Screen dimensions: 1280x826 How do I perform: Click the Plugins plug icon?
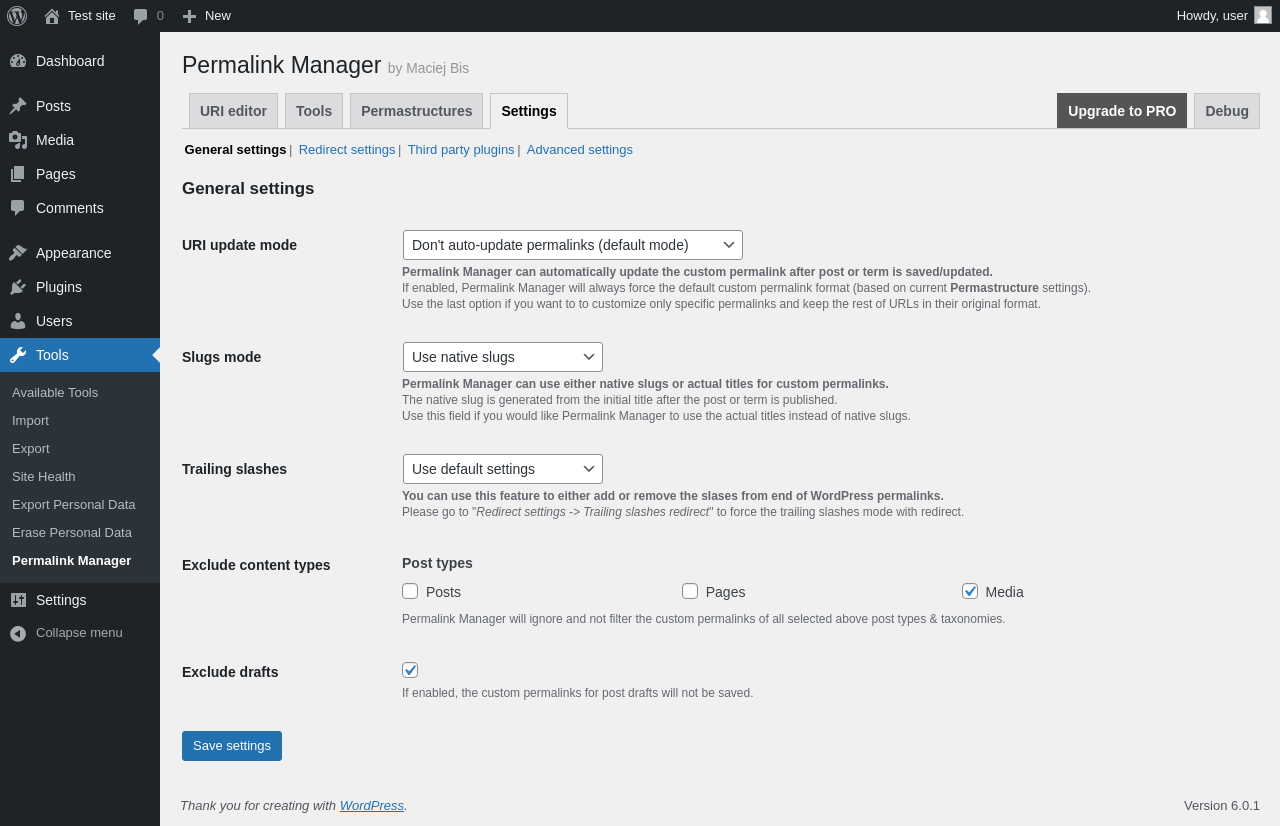click(18, 287)
